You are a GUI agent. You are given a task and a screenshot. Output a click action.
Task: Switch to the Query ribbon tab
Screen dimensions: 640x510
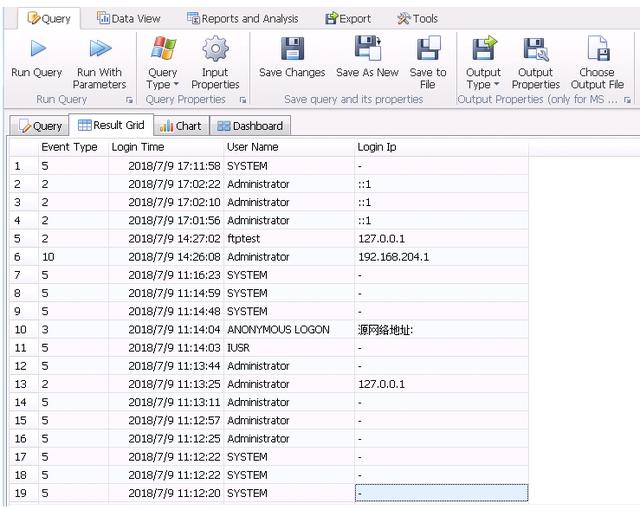click(49, 19)
